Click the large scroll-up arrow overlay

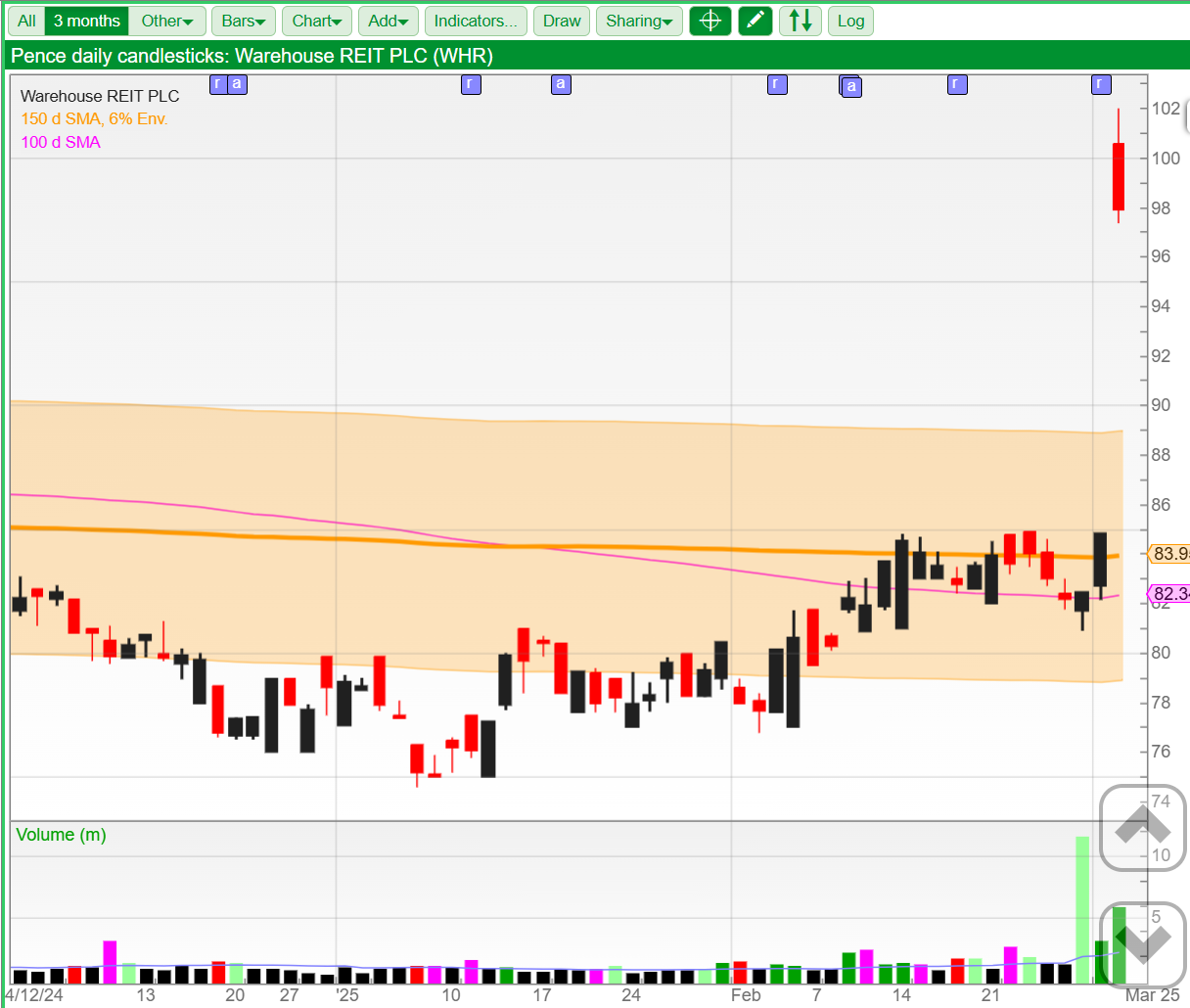tap(1142, 828)
